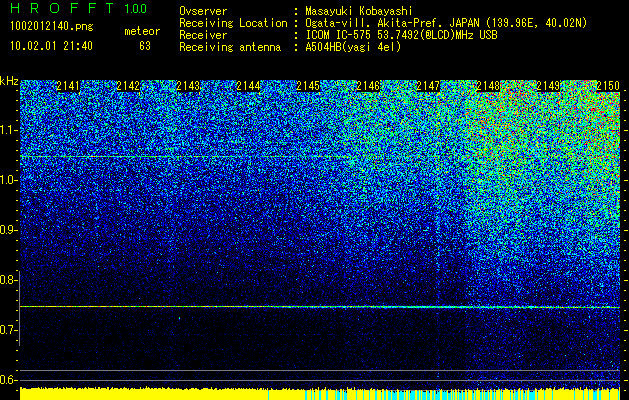629x400 pixels.
Task: Click the bright carrier line near 0.75 kHz
Action: (320, 307)
